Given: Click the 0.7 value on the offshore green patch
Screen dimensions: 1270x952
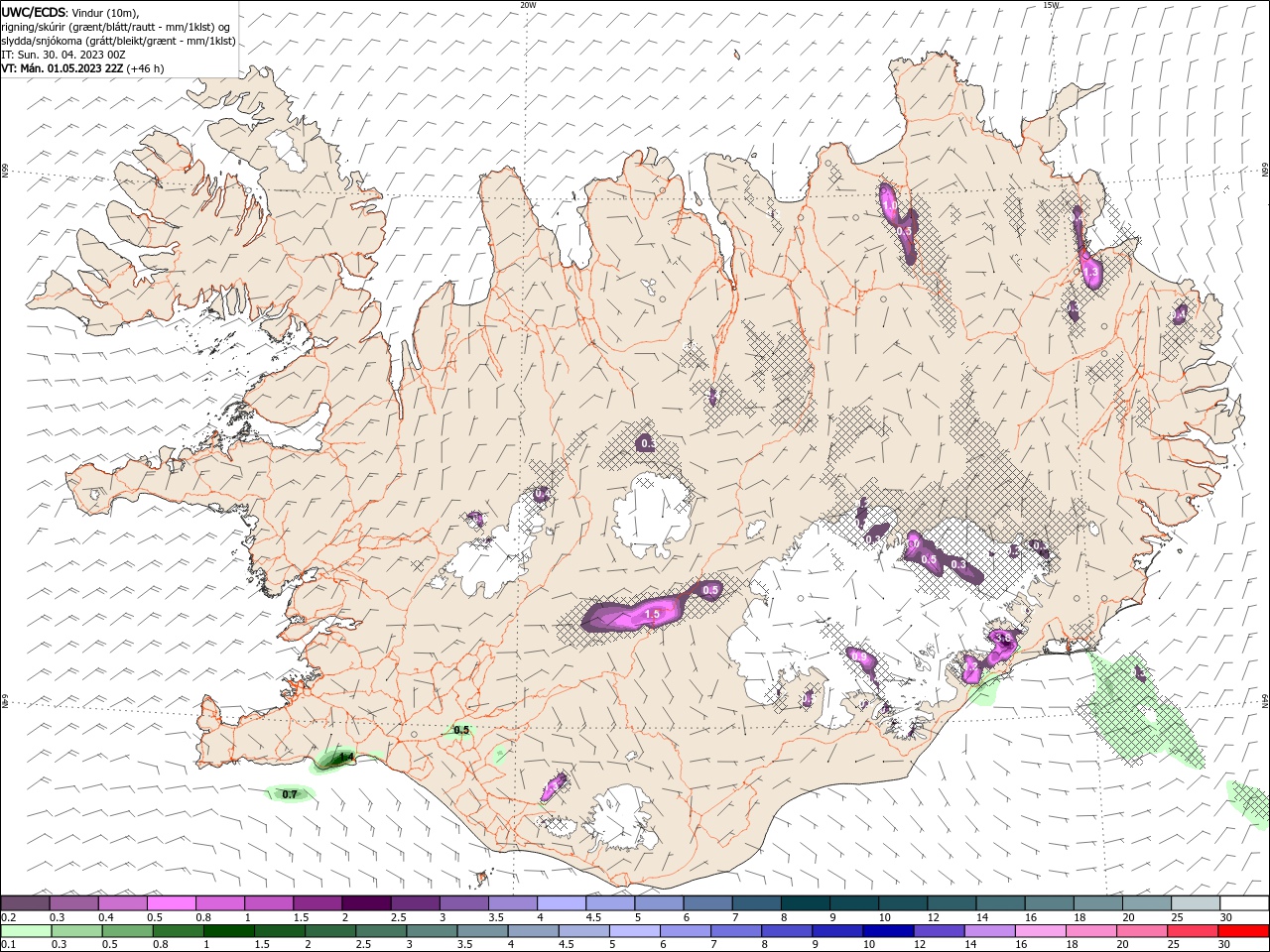Looking at the screenshot, I should click(x=290, y=794).
